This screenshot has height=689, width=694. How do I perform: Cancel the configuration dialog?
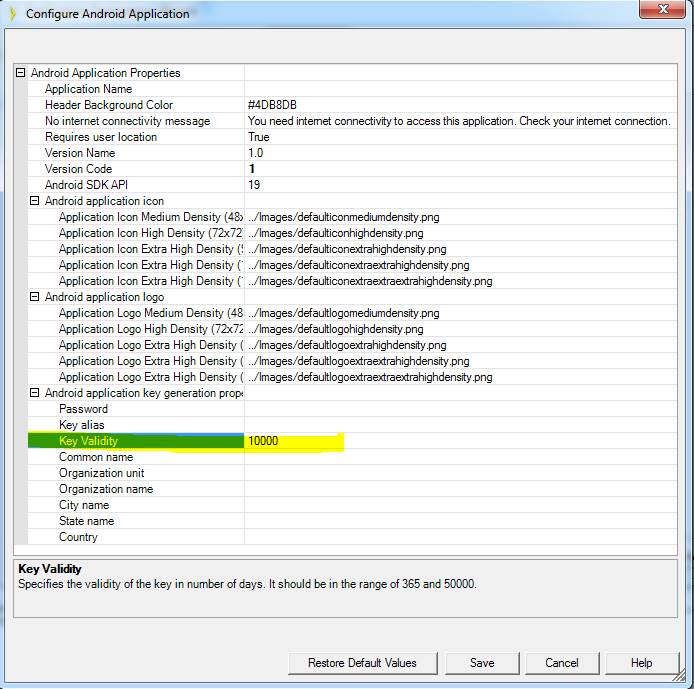pos(562,663)
